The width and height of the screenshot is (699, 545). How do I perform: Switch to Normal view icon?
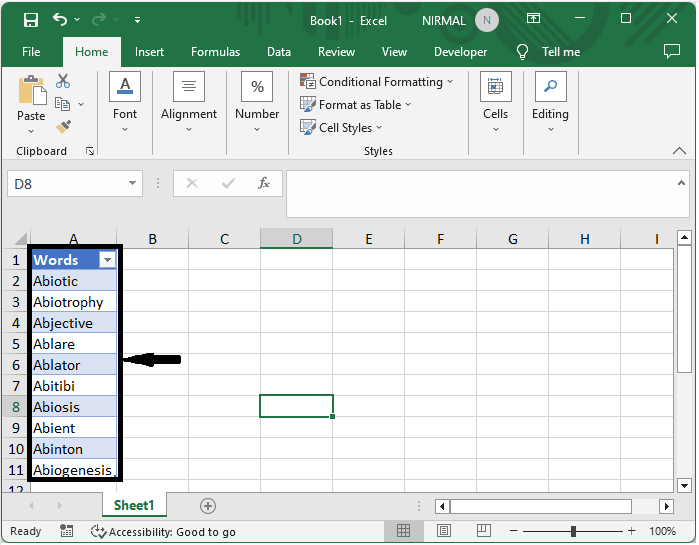(403, 530)
